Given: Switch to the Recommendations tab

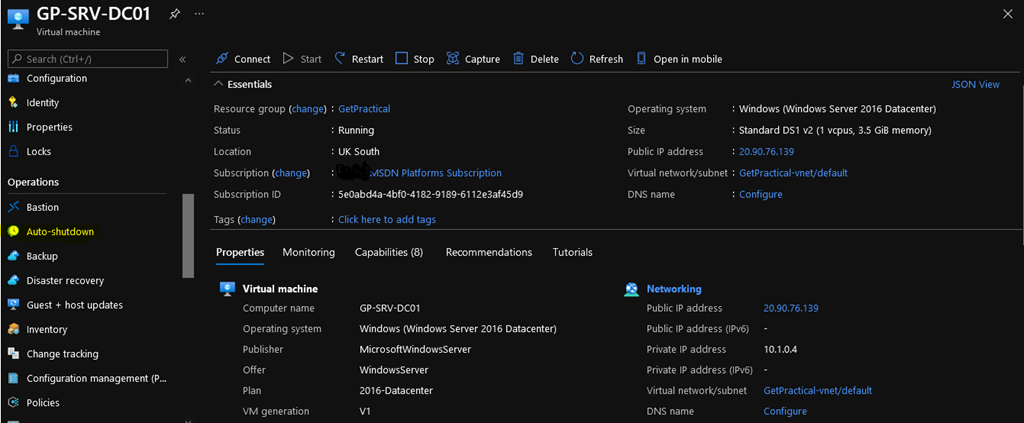Looking at the screenshot, I should click(488, 252).
